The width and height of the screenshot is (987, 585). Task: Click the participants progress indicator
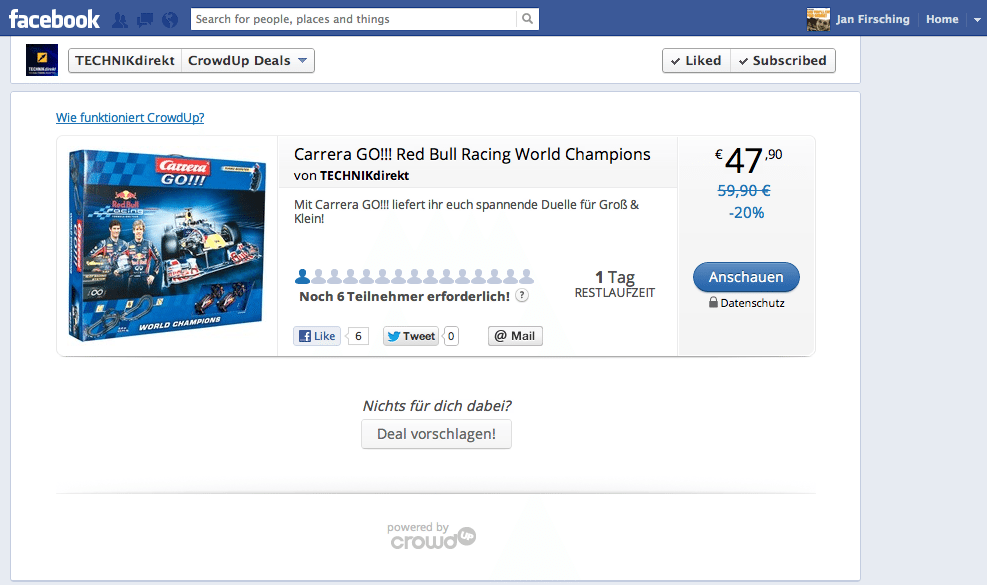pos(414,276)
